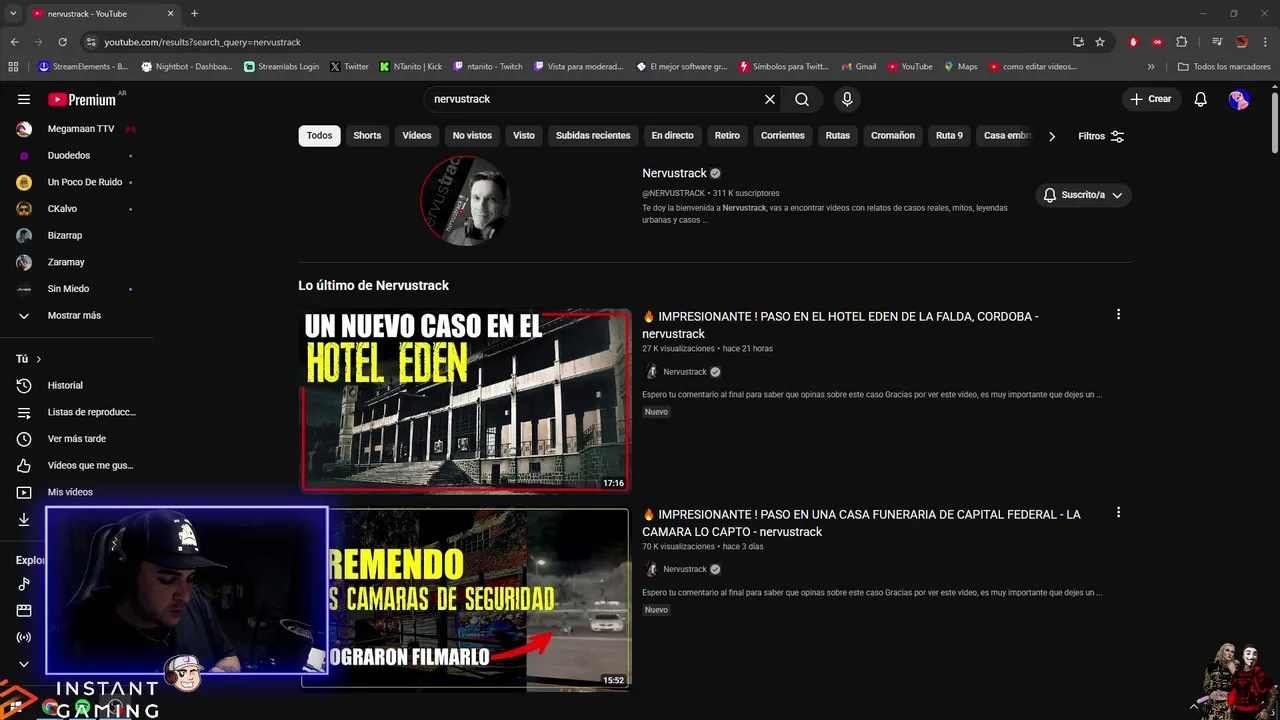Select the No vistos filter chip
1280x720 pixels.
(472, 136)
